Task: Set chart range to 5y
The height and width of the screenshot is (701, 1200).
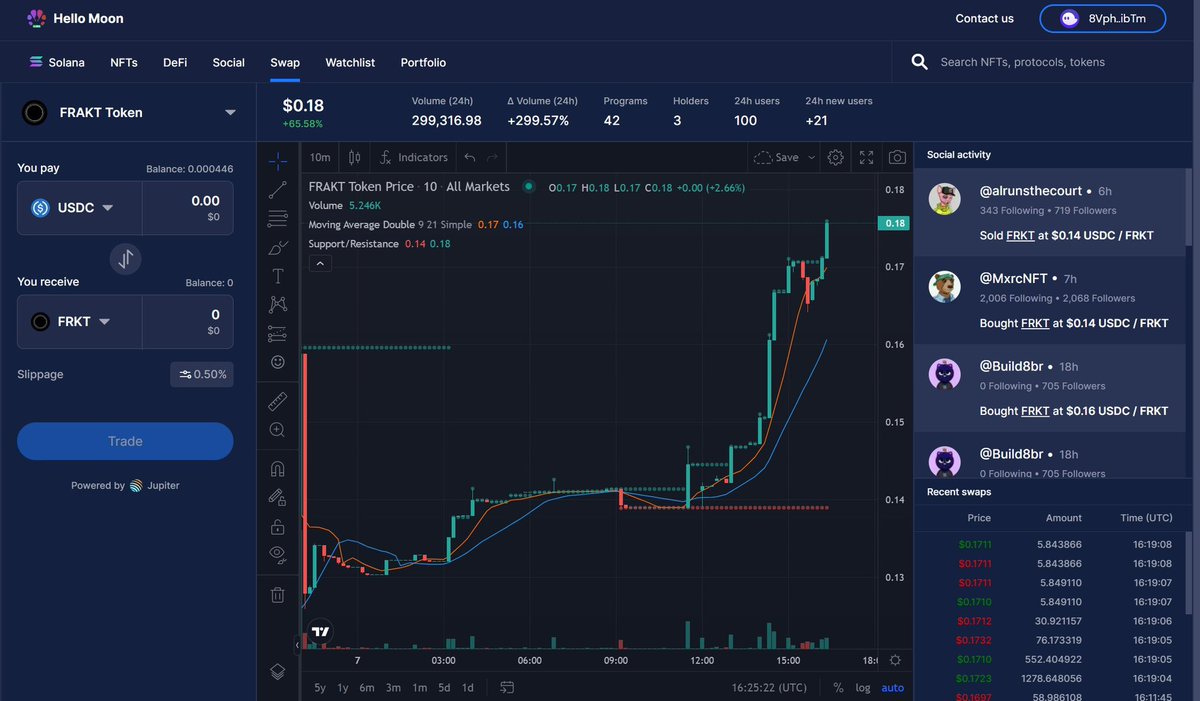Action: pyautogui.click(x=320, y=687)
